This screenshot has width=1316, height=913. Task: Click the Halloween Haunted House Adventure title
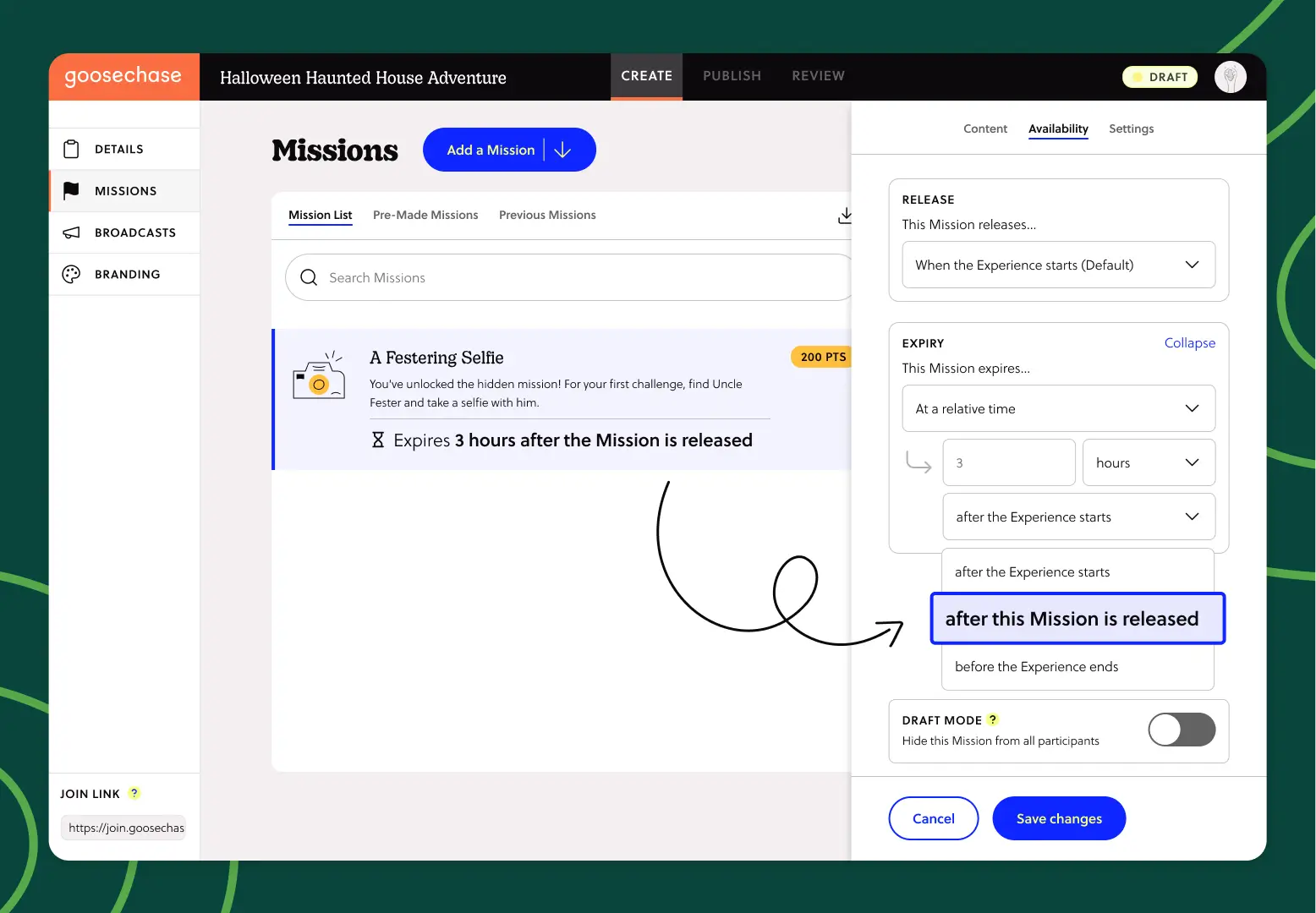coord(363,78)
